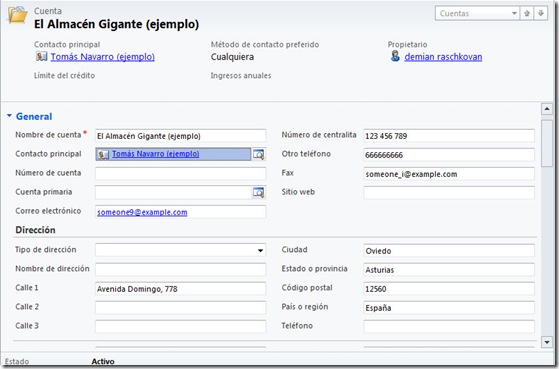Open lookup for the Contacto principal field
The height and width of the screenshot is (369, 559).
[259, 154]
